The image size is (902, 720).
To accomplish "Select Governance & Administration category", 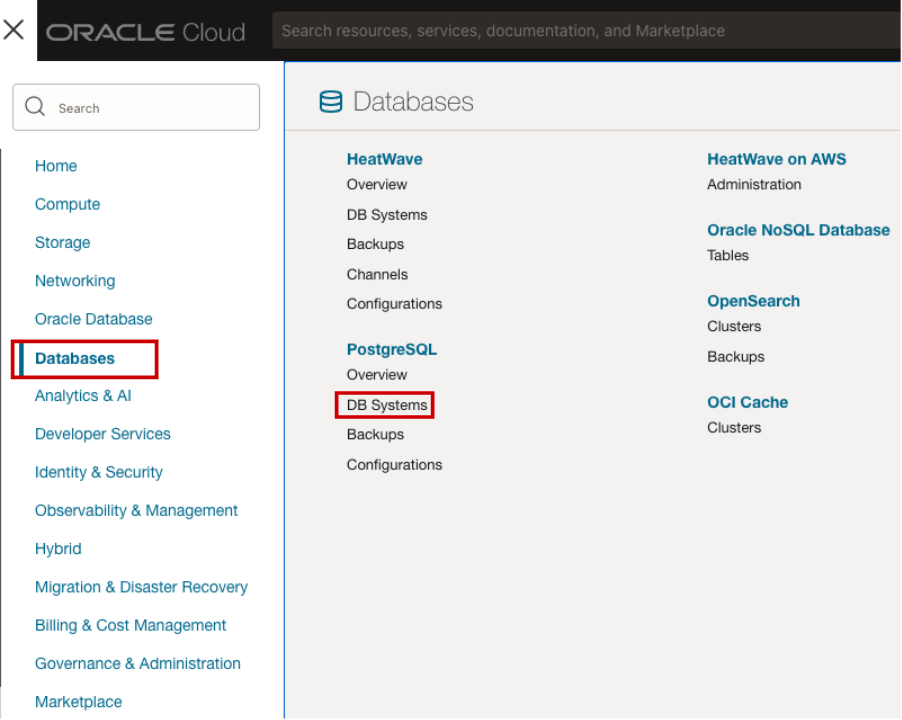I will pyautogui.click(x=138, y=664).
